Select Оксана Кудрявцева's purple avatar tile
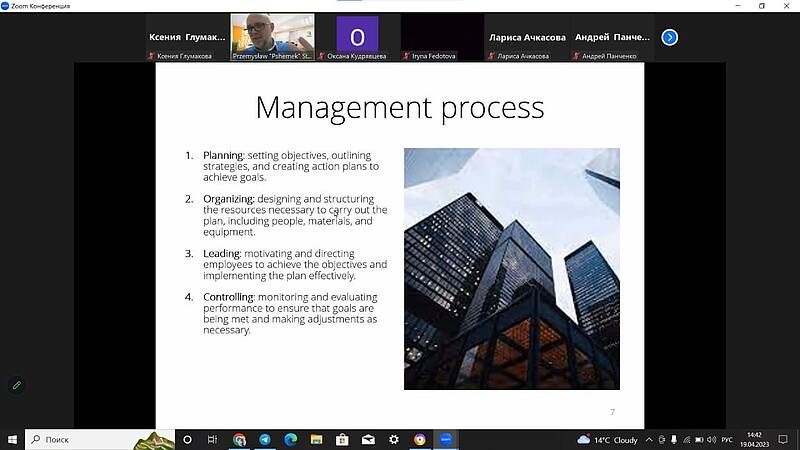The height and width of the screenshot is (450, 800). [x=357, y=37]
